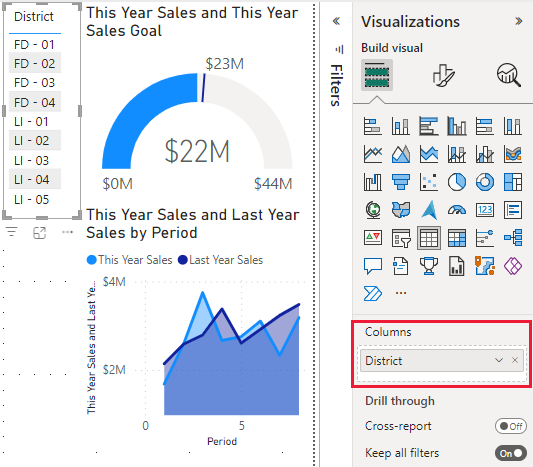Image resolution: width=533 pixels, height=467 pixels.
Task: Select the KPI visual
Action: [373, 238]
